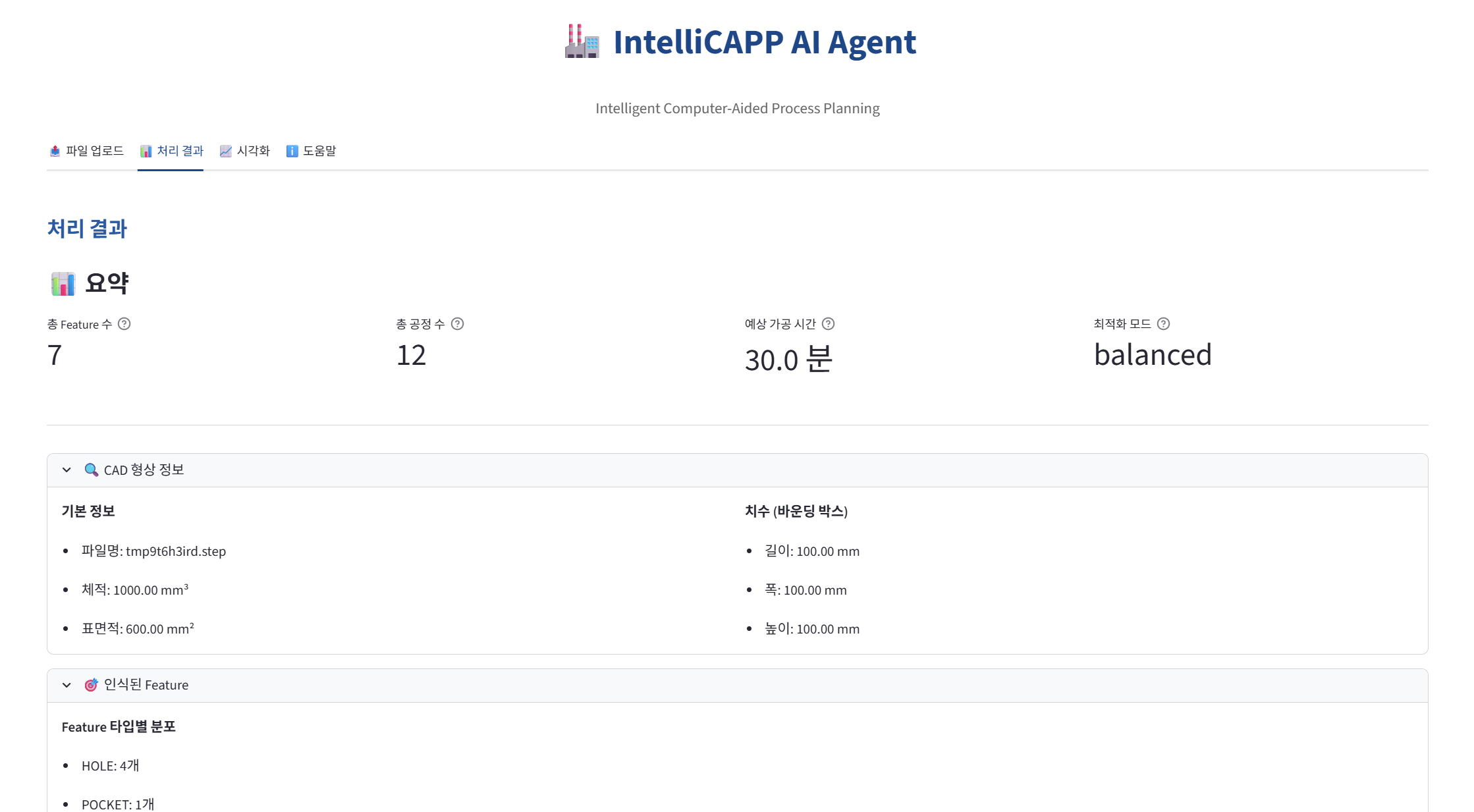Screen dimensions: 1474x812
Task: Select the 처리 결과 tab
Action: click(171, 151)
